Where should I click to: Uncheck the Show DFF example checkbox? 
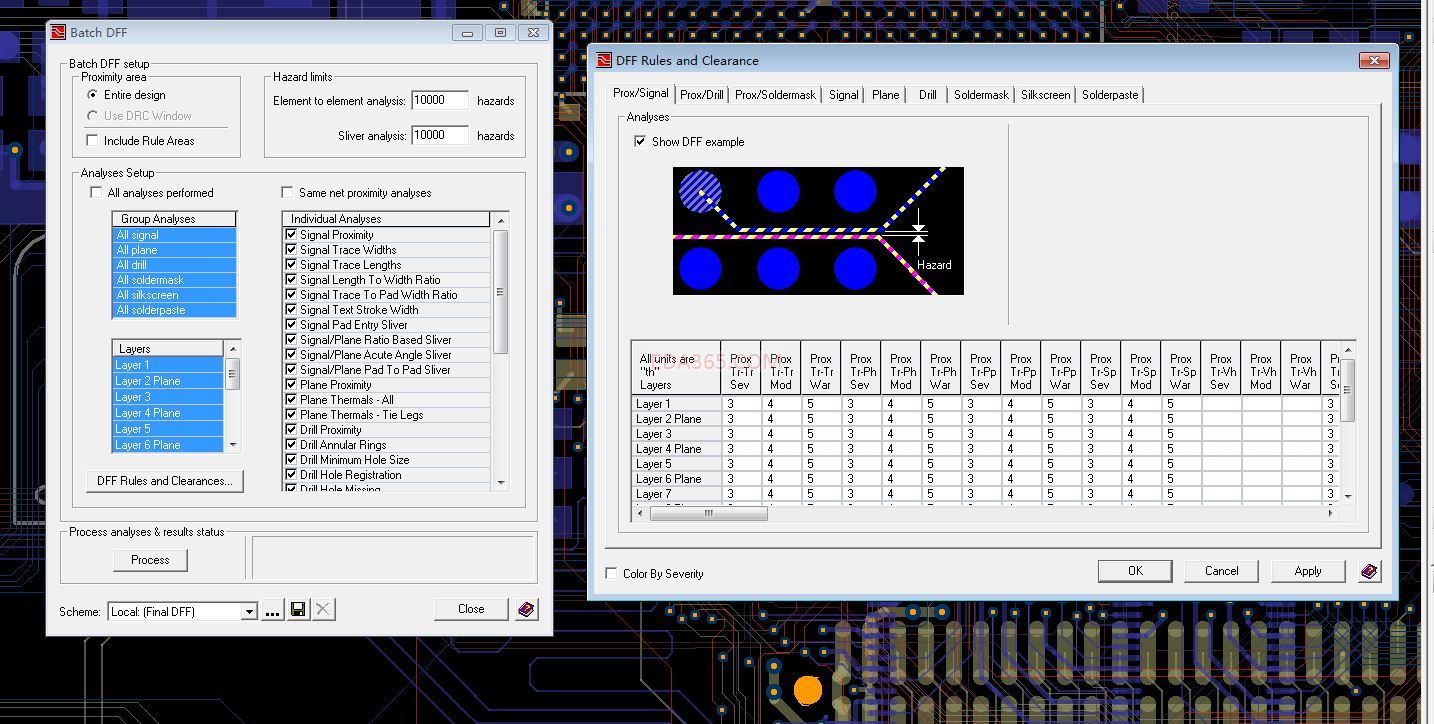point(640,142)
